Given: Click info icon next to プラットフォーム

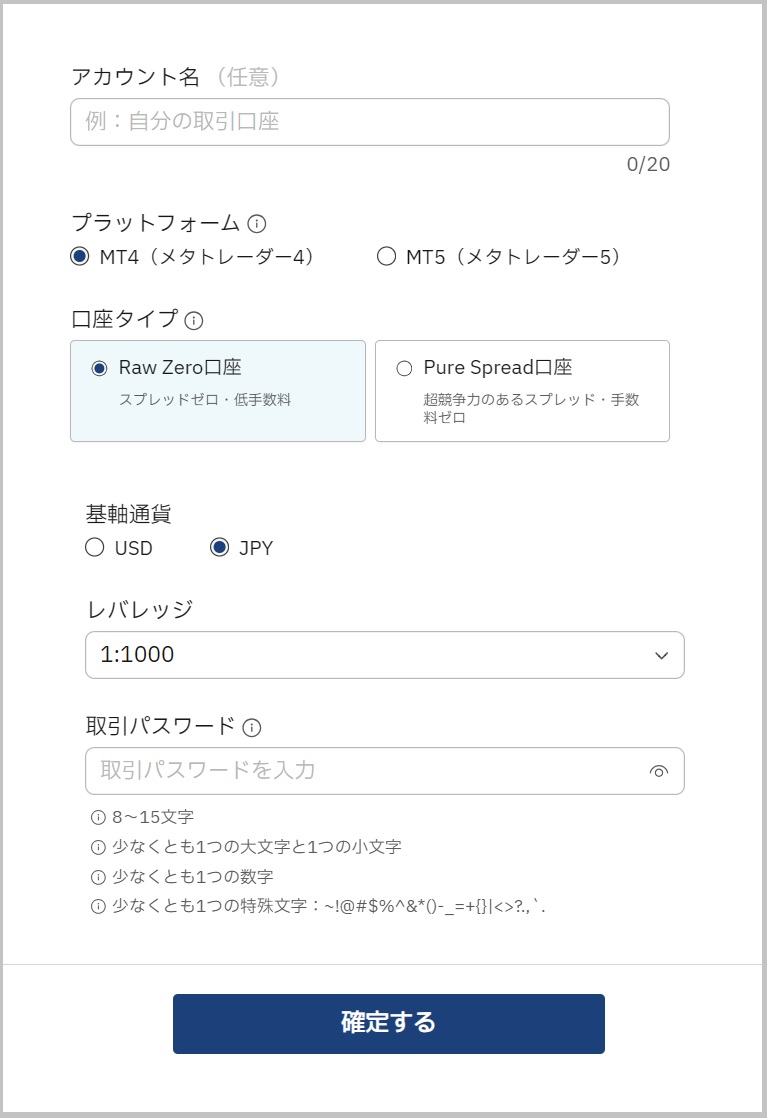Looking at the screenshot, I should point(257,224).
